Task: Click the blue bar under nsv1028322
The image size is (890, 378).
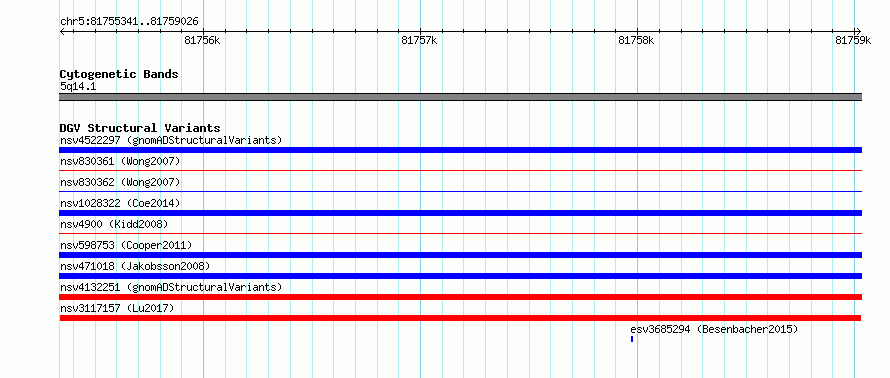Action: 460,213
